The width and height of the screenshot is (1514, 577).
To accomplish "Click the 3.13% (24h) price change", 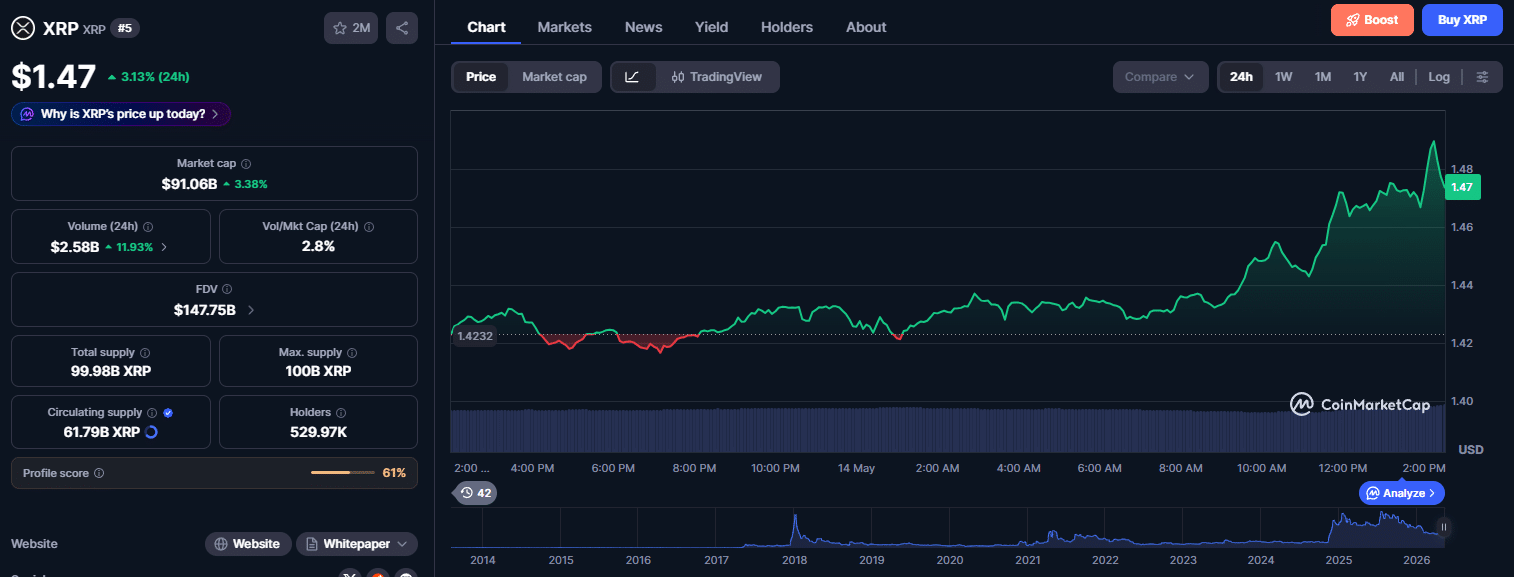I will pyautogui.click(x=148, y=77).
